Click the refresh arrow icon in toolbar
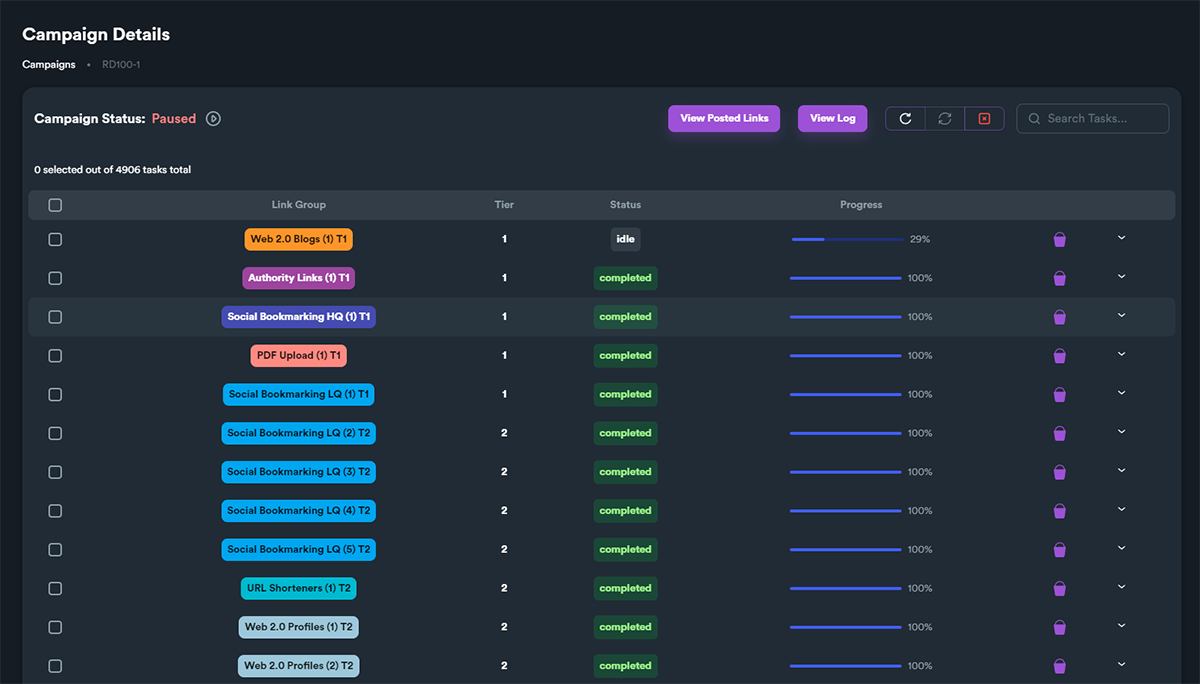1200x684 pixels. tap(905, 119)
